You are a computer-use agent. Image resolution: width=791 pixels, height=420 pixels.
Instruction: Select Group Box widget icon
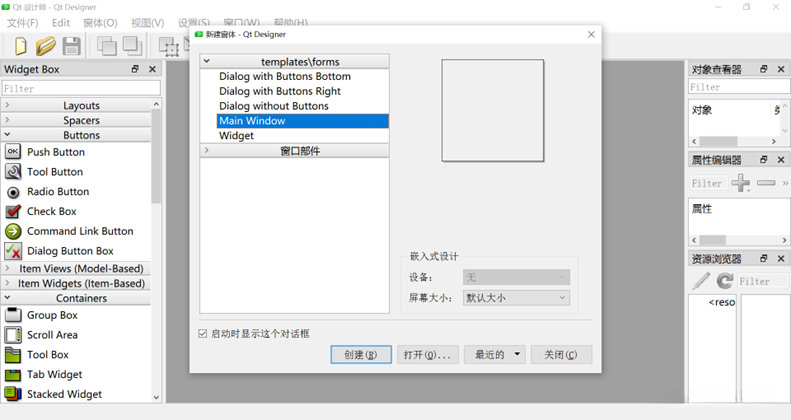[13, 315]
